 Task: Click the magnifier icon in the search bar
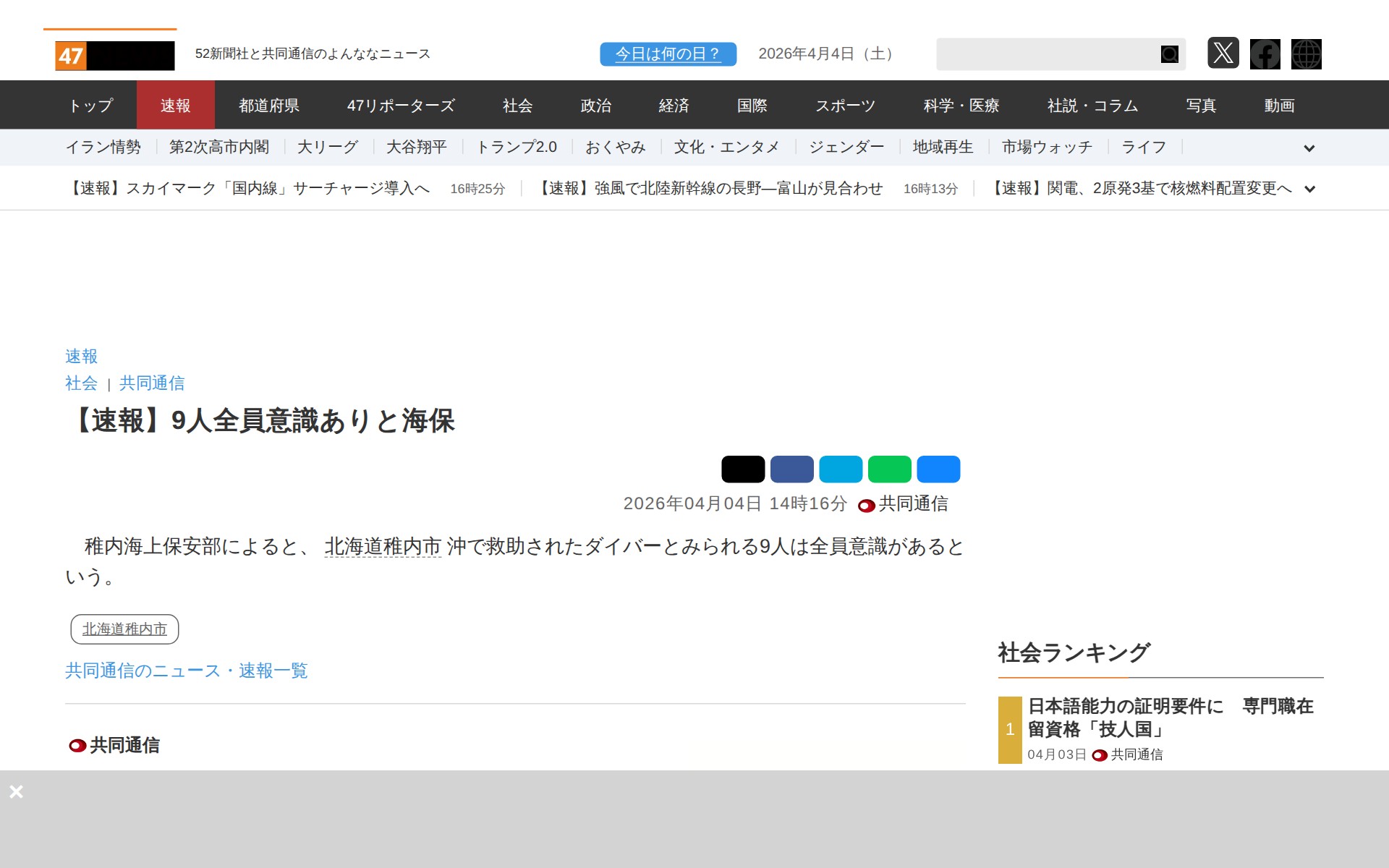point(1169,54)
